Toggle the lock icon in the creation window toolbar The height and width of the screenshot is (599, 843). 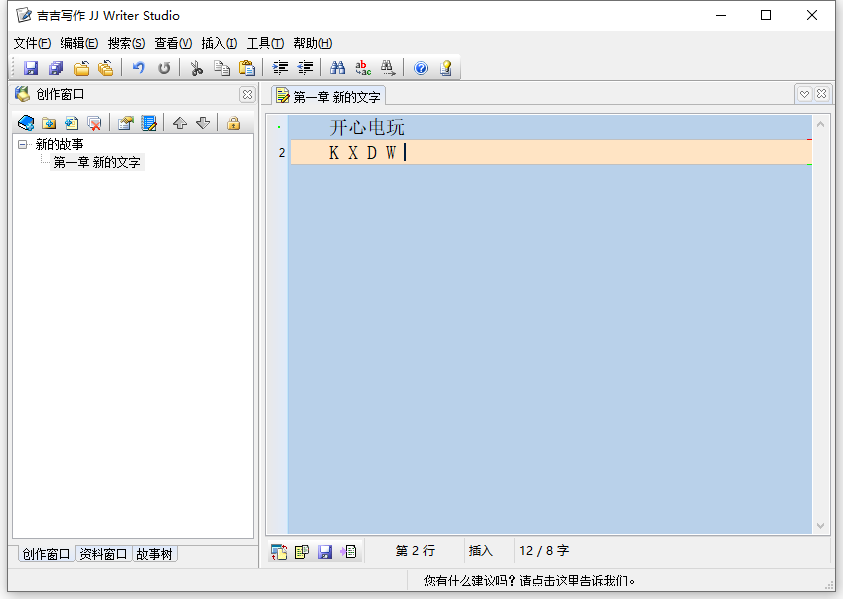click(232, 122)
